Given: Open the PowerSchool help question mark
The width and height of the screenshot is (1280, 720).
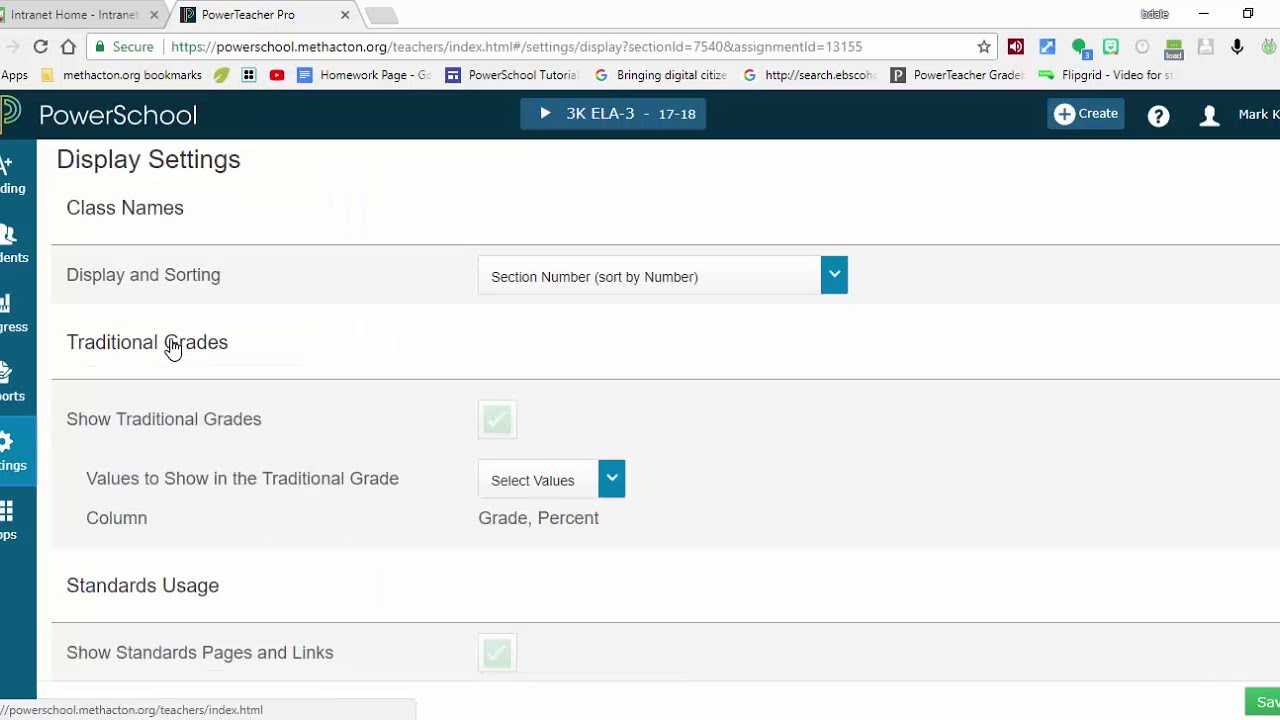Looking at the screenshot, I should click(x=1158, y=116).
